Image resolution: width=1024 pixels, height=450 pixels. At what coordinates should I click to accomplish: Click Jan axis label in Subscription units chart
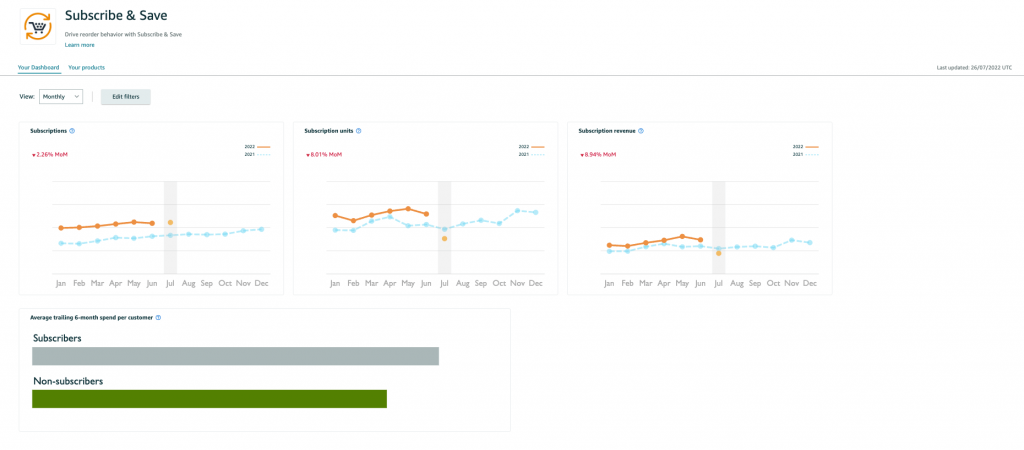point(334,284)
